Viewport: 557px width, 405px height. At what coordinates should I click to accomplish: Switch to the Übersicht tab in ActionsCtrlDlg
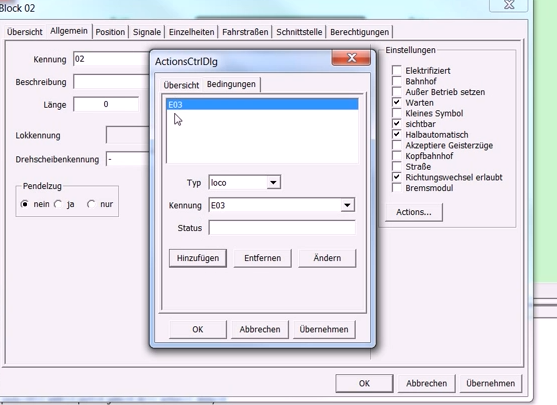coord(181,85)
